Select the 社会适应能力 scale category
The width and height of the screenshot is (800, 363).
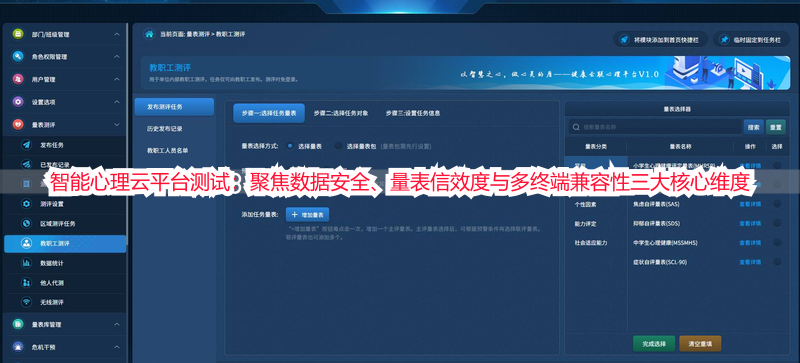(591, 243)
